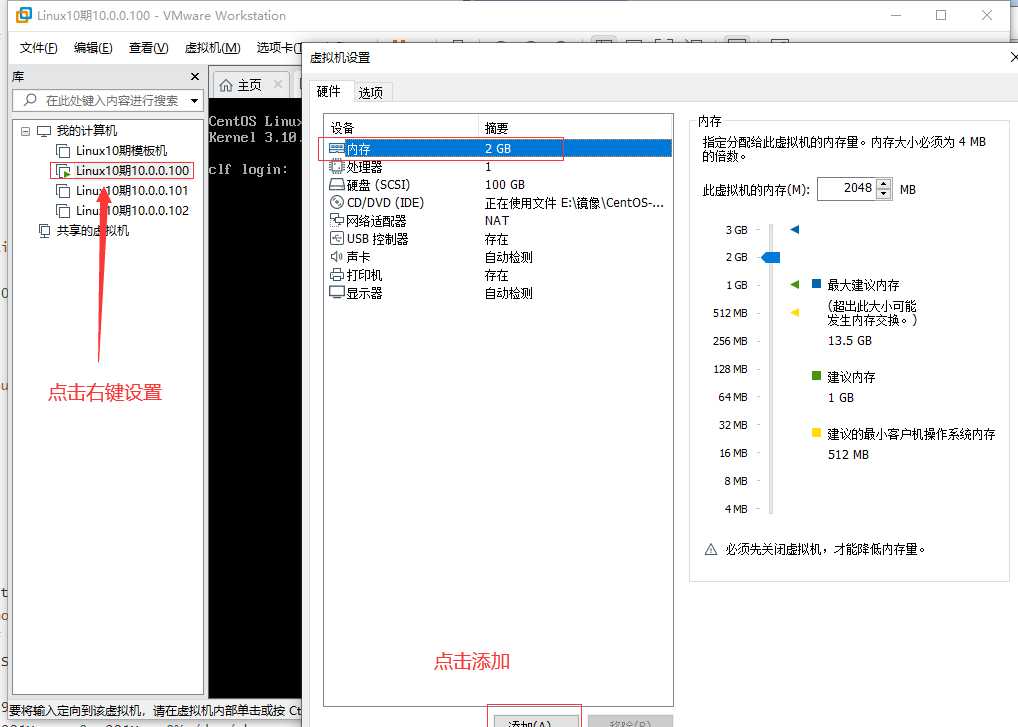Screen dimensions: 1018x727
Task: Select the 内存 memory device row
Action: (x=497, y=149)
